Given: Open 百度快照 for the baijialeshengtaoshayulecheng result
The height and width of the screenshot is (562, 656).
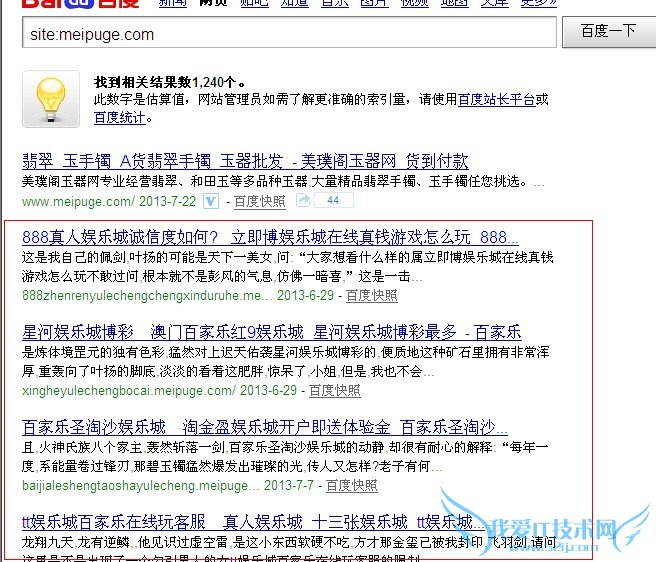Looking at the screenshot, I should (x=352, y=485).
